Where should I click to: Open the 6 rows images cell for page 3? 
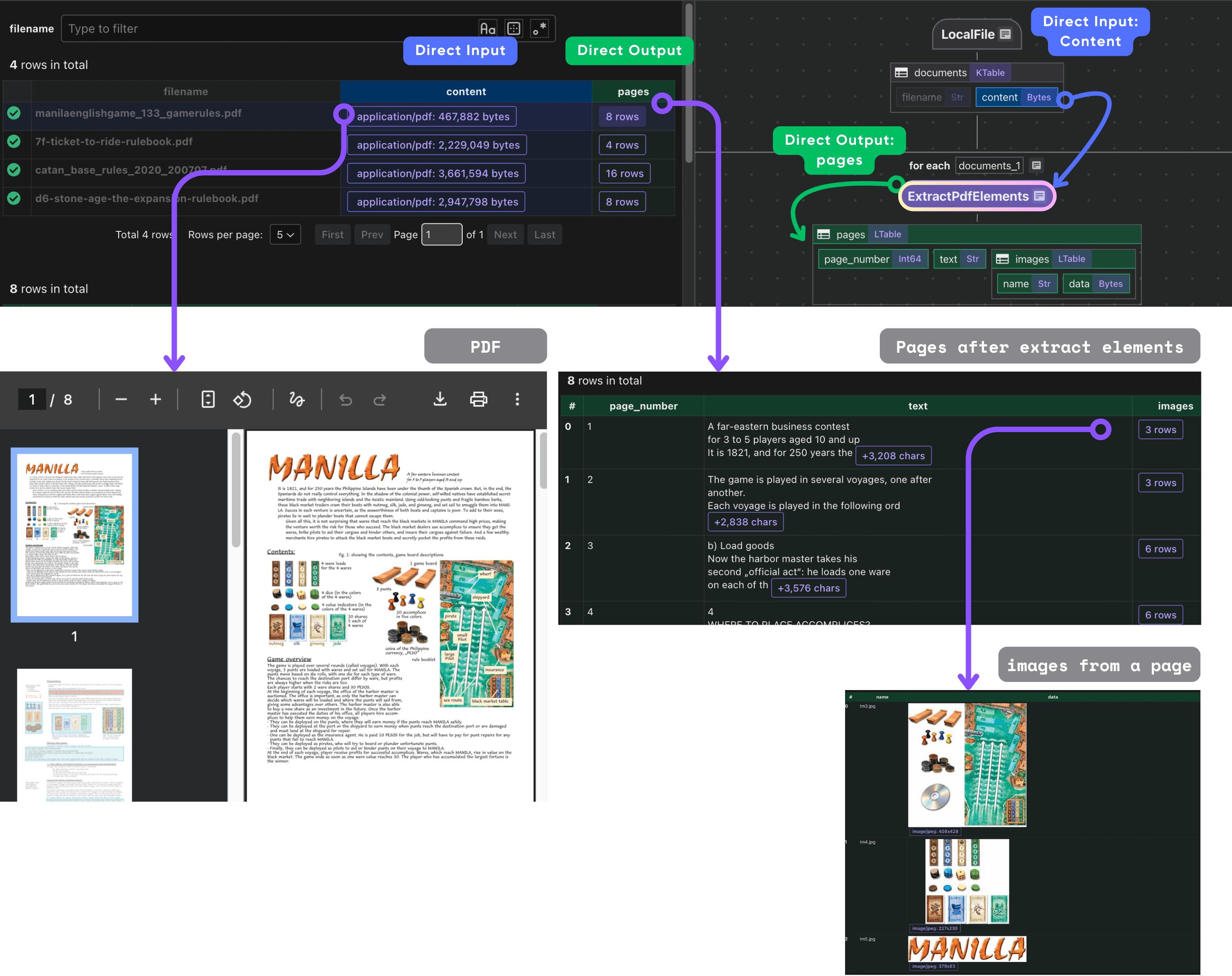1160,549
